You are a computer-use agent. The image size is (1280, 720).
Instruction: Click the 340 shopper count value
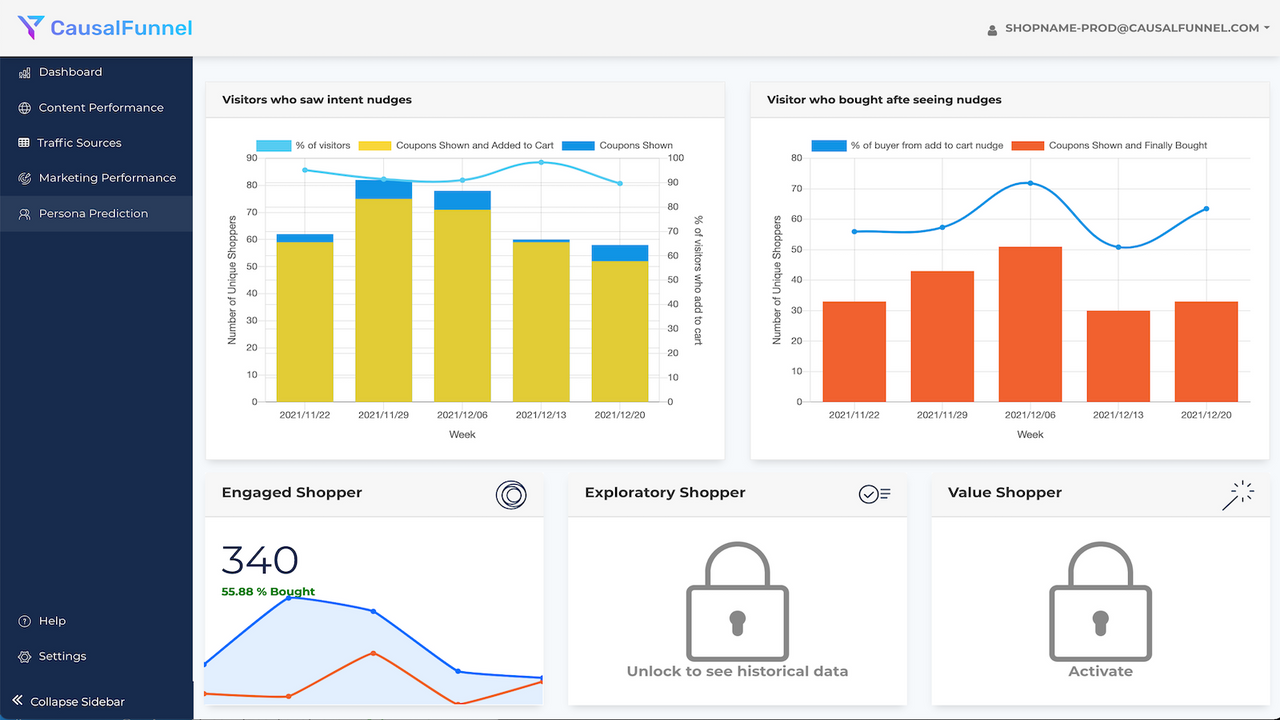[260, 560]
